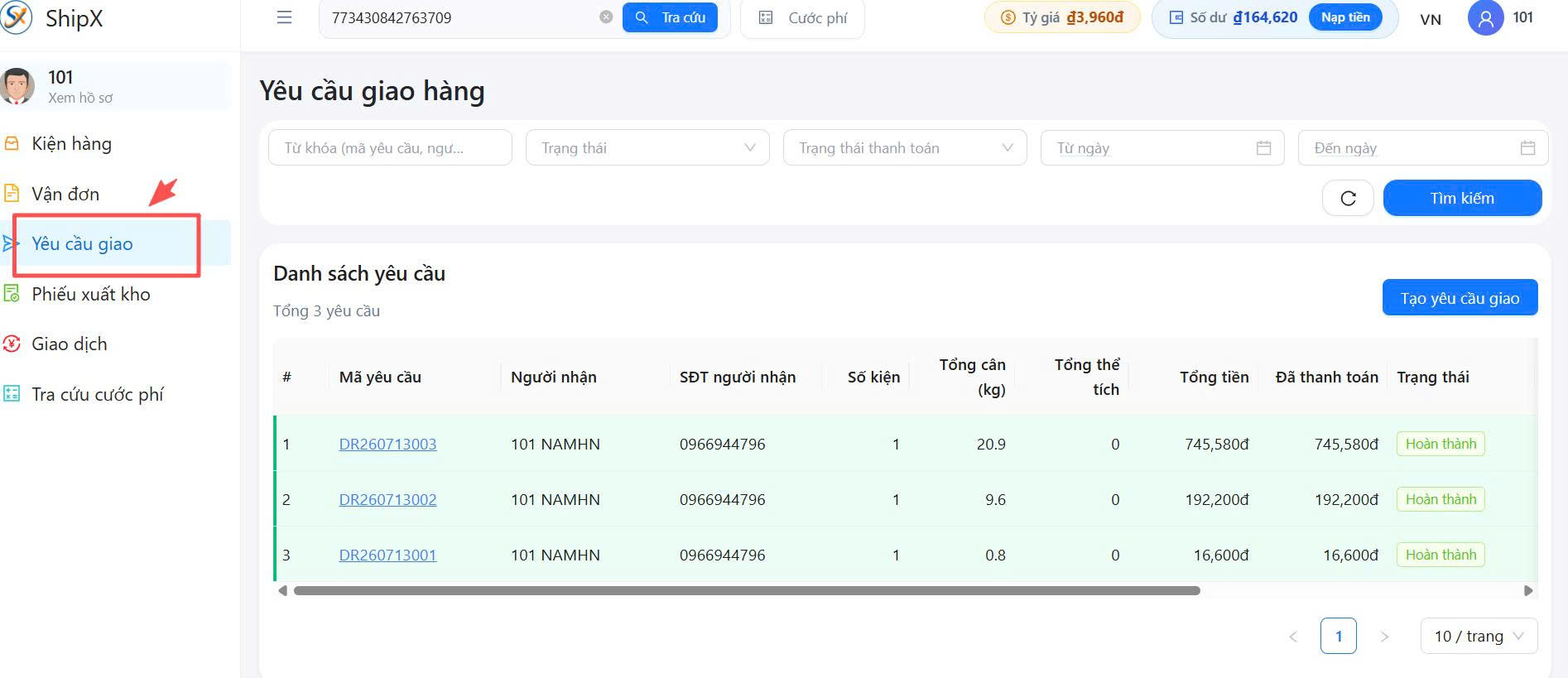
Task: Click the refresh reset icon button
Action: click(x=1348, y=198)
